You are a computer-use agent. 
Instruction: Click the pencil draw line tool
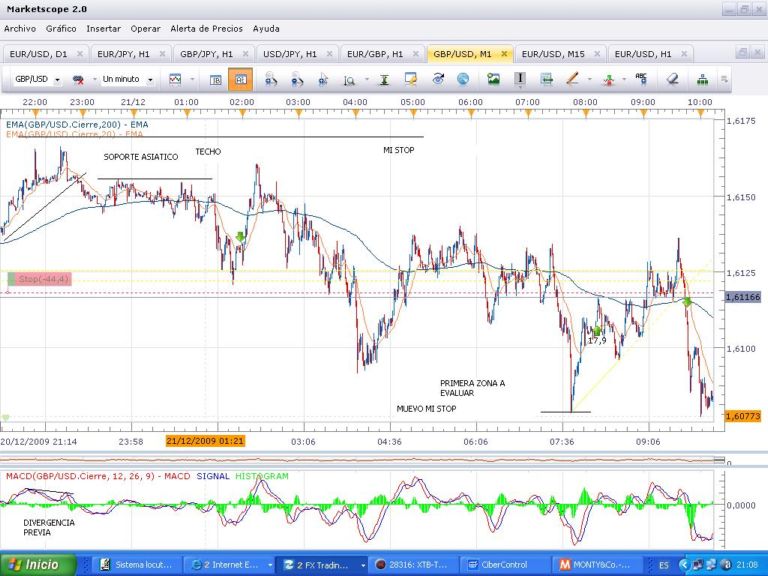coord(573,79)
